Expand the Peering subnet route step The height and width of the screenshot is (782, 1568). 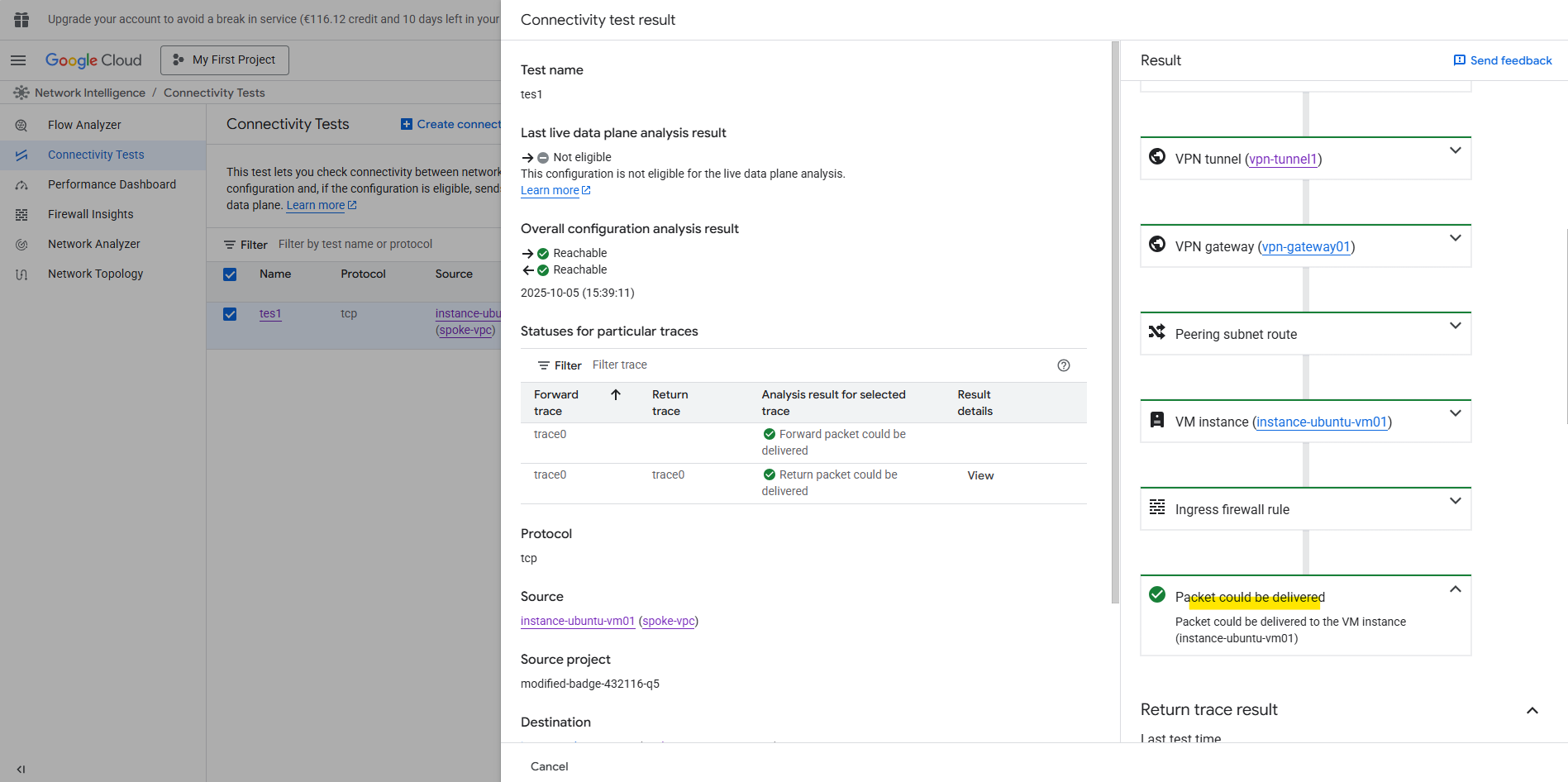pyautogui.click(x=1455, y=326)
